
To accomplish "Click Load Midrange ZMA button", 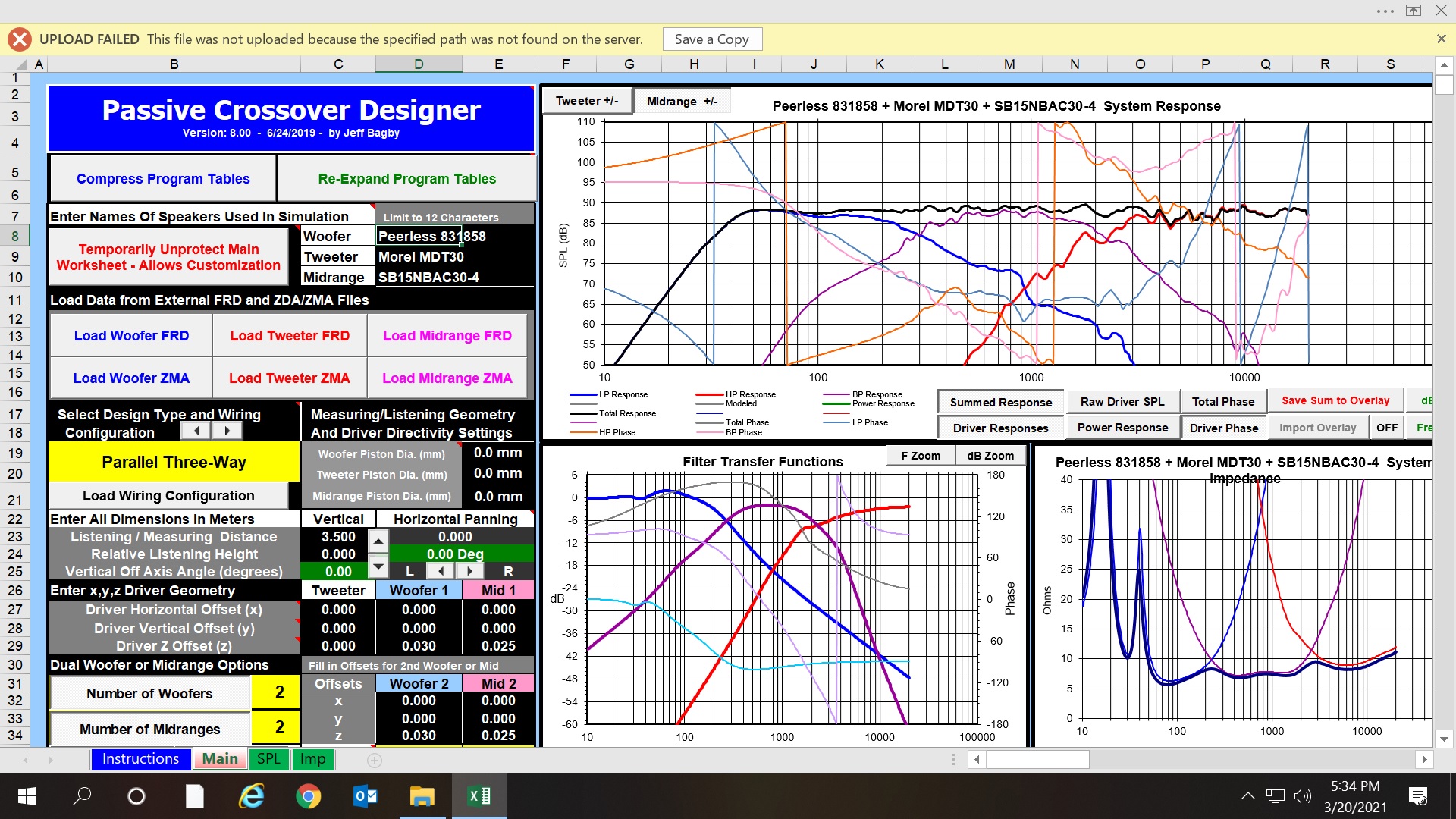I will pos(447,378).
